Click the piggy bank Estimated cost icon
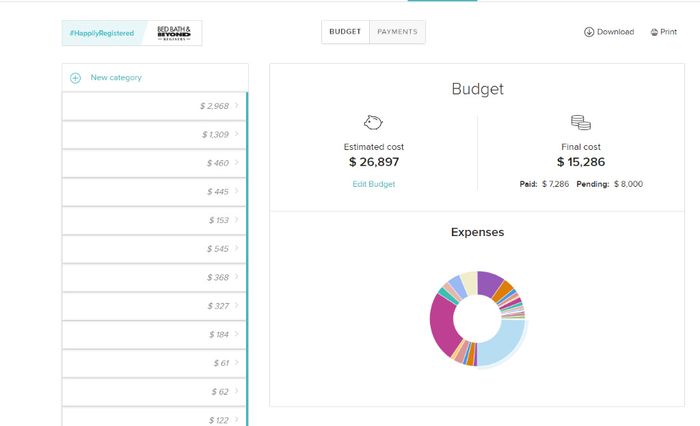Image resolution: width=700 pixels, height=426 pixels. click(373, 122)
